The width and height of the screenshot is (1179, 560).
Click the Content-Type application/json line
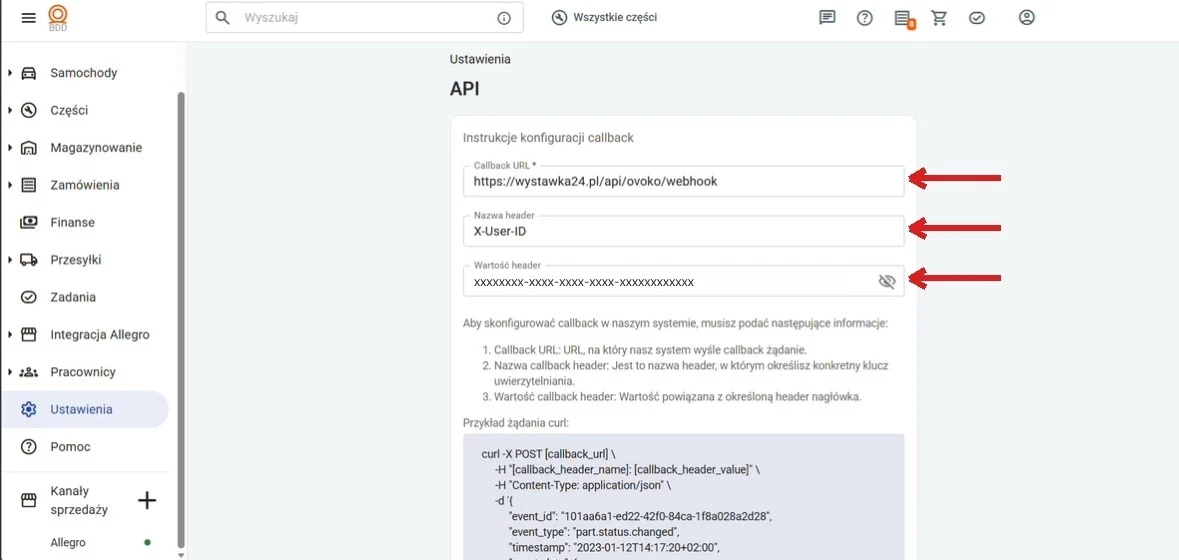click(584, 485)
